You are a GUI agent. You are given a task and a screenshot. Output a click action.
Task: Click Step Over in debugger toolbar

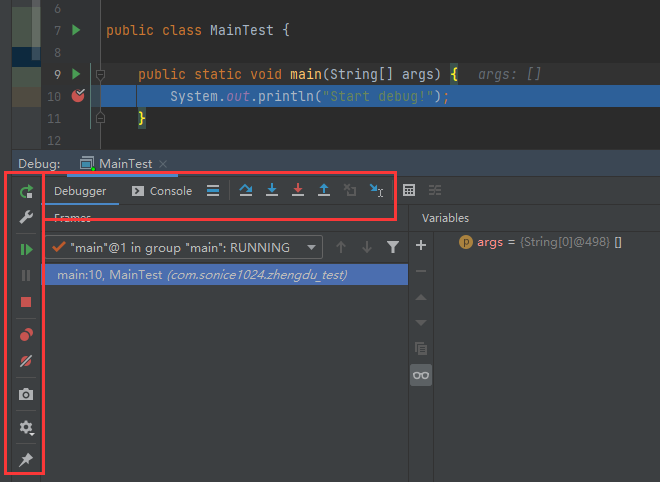coord(246,190)
